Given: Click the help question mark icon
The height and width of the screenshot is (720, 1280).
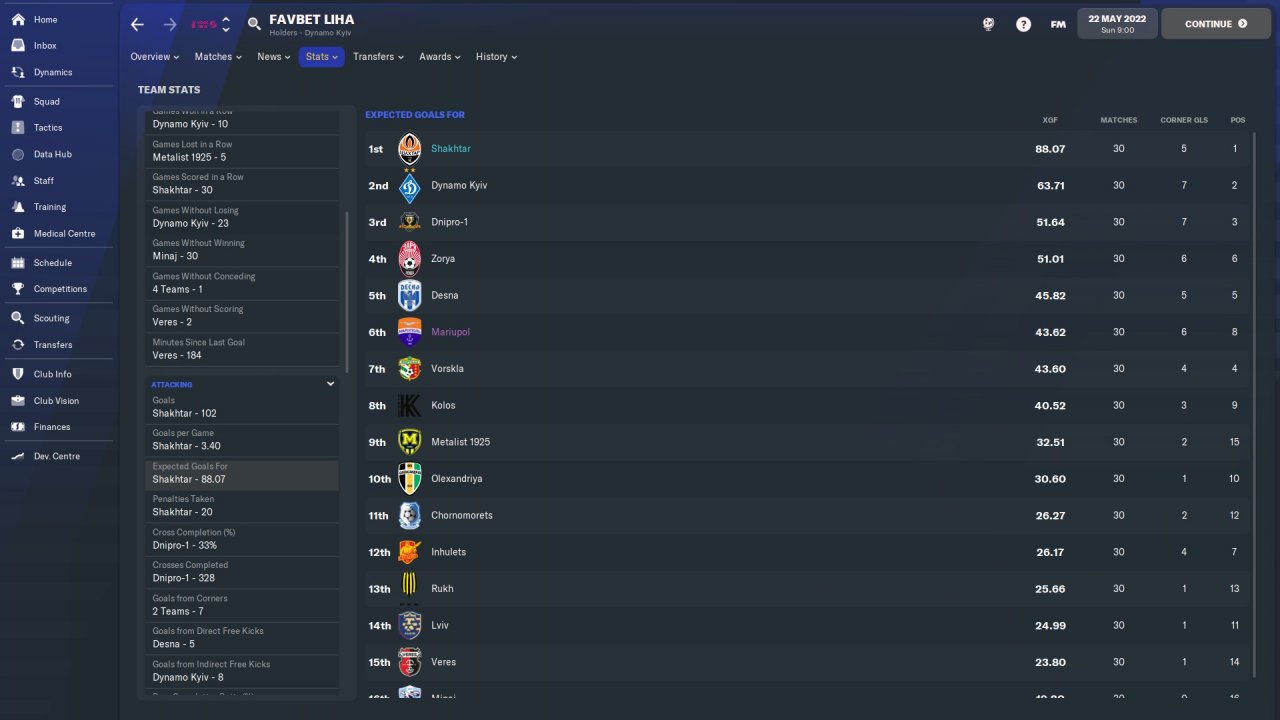Looking at the screenshot, I should [x=1023, y=24].
